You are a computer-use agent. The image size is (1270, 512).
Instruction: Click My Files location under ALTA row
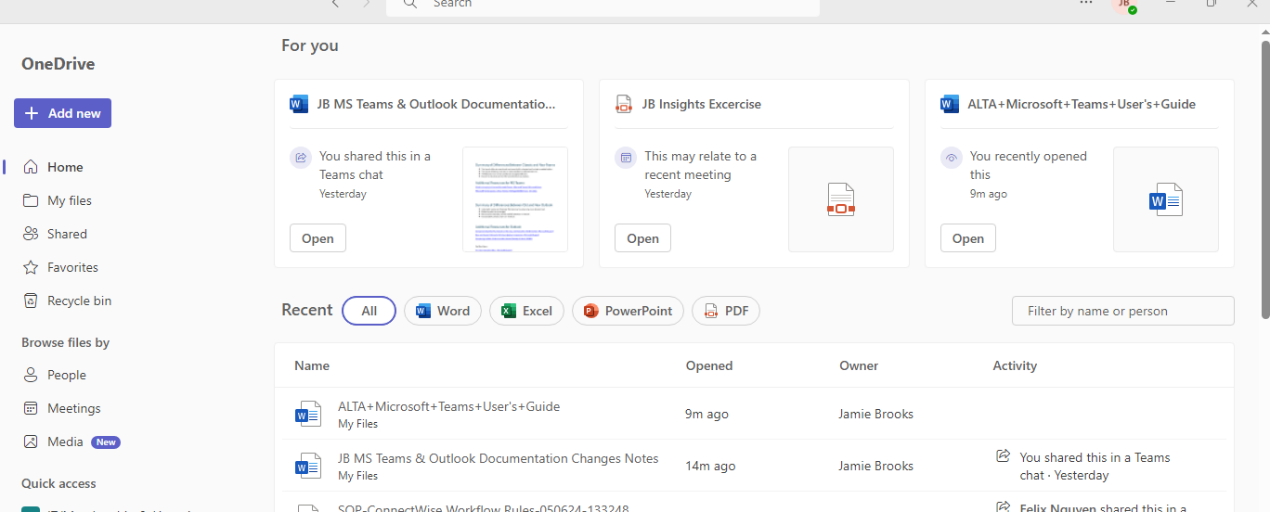pyautogui.click(x=358, y=424)
